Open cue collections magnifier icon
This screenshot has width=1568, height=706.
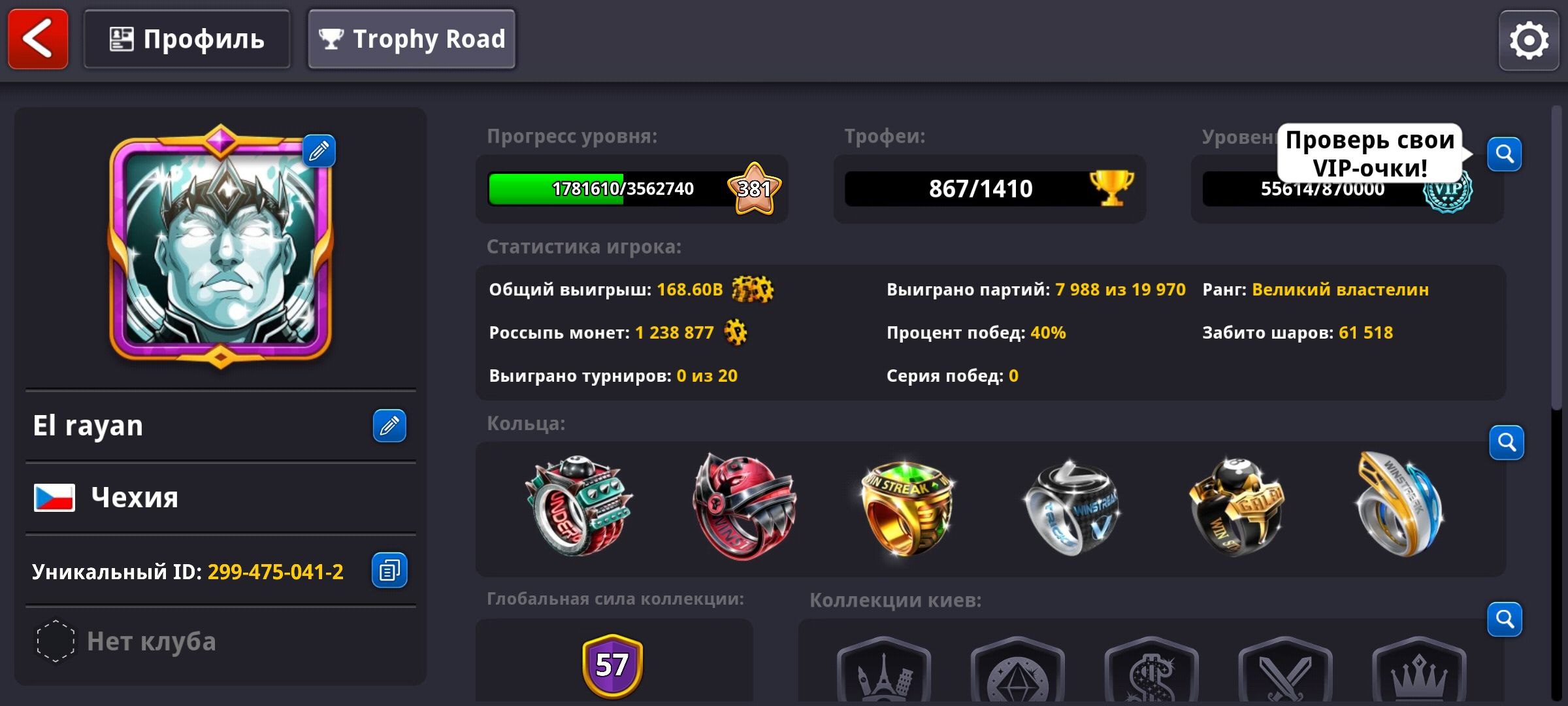click(x=1505, y=619)
